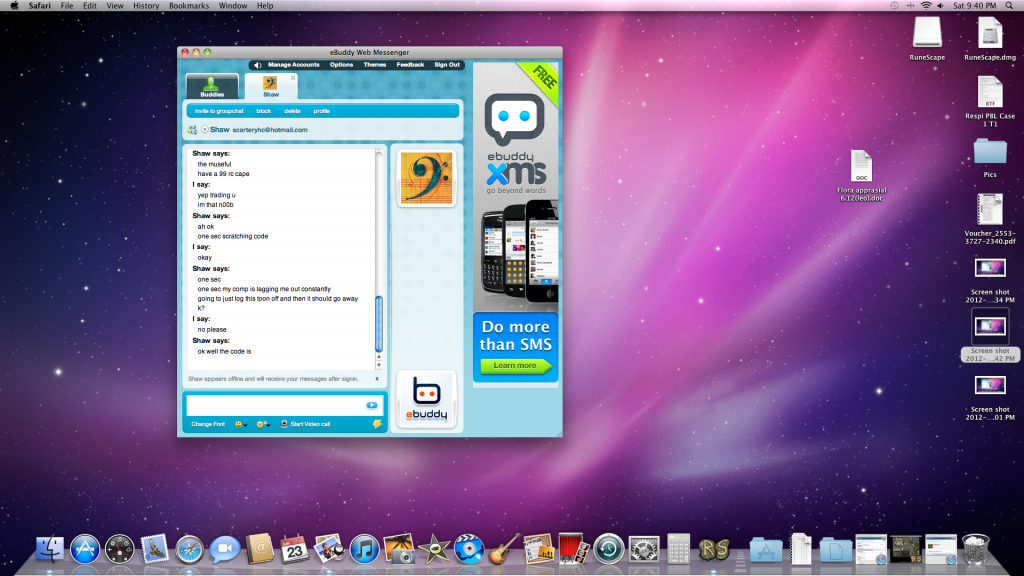Image resolution: width=1024 pixels, height=576 pixels.
Task: Open the Apple menu
Action: pos(14,6)
